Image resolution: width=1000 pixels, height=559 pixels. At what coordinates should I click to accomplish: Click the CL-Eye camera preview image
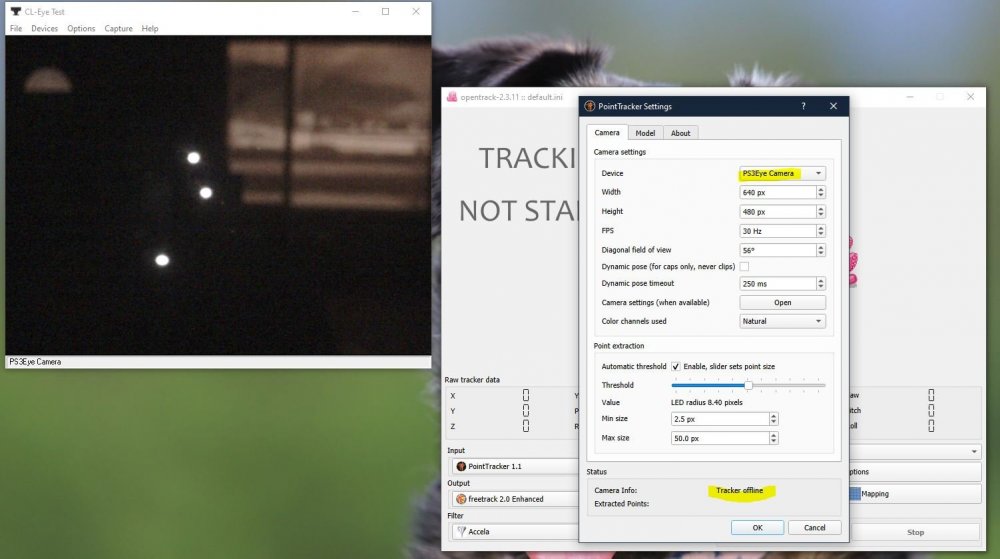coord(218,195)
